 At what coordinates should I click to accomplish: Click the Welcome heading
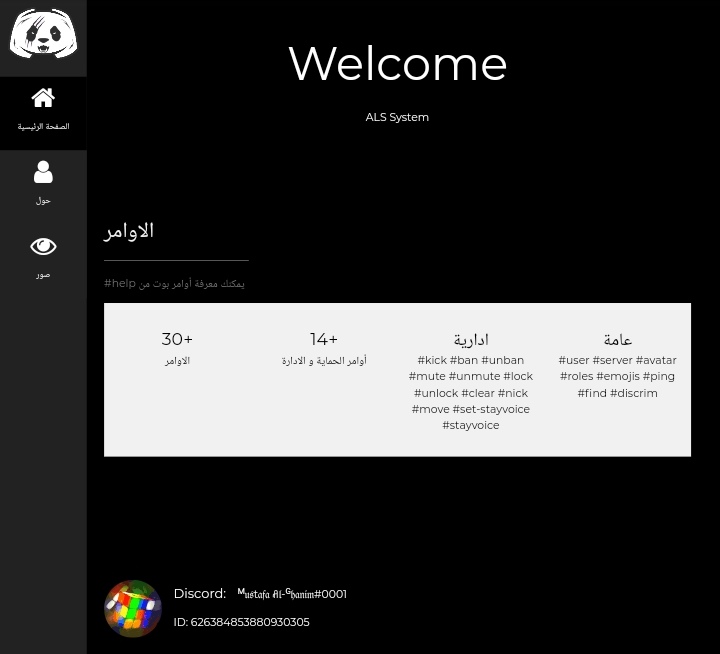(397, 64)
